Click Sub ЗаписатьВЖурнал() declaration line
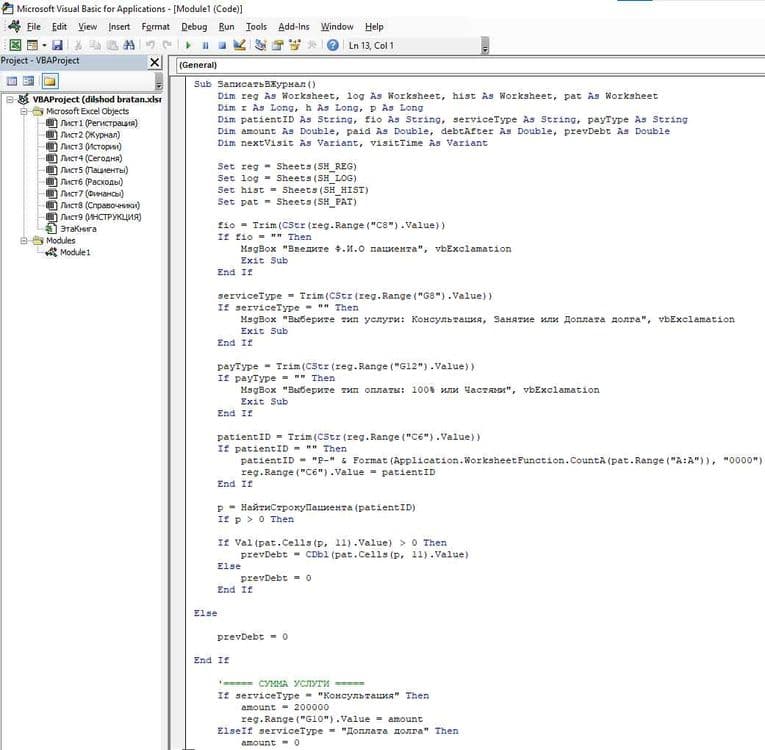 tap(255, 84)
